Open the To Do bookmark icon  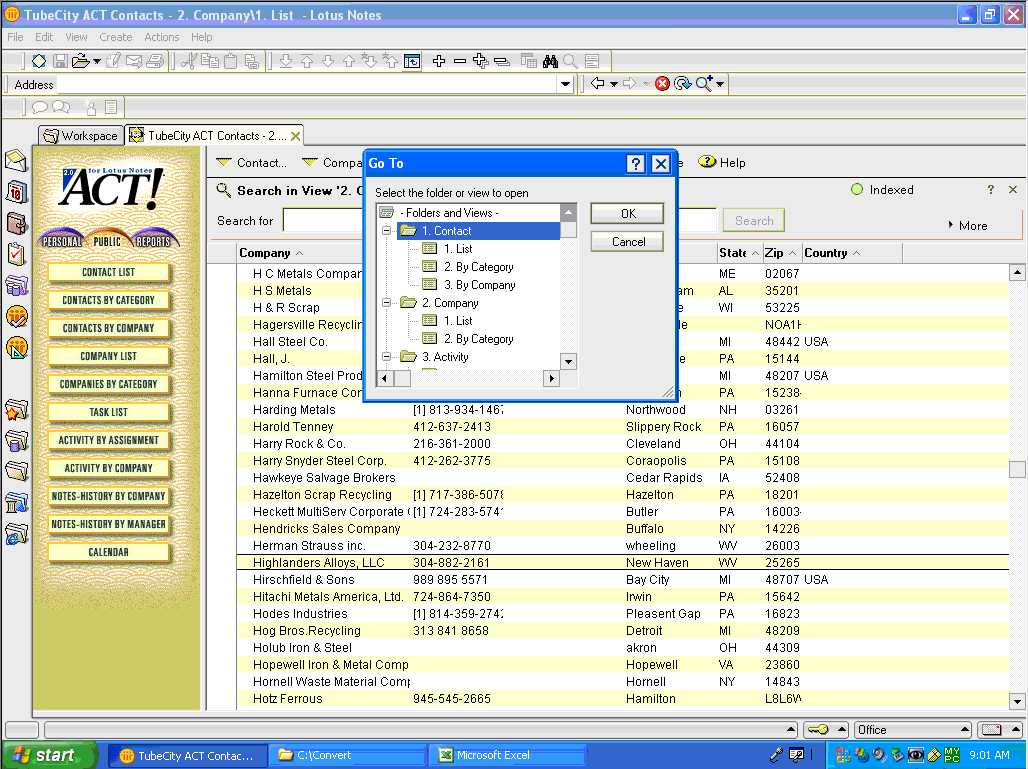pos(16,254)
